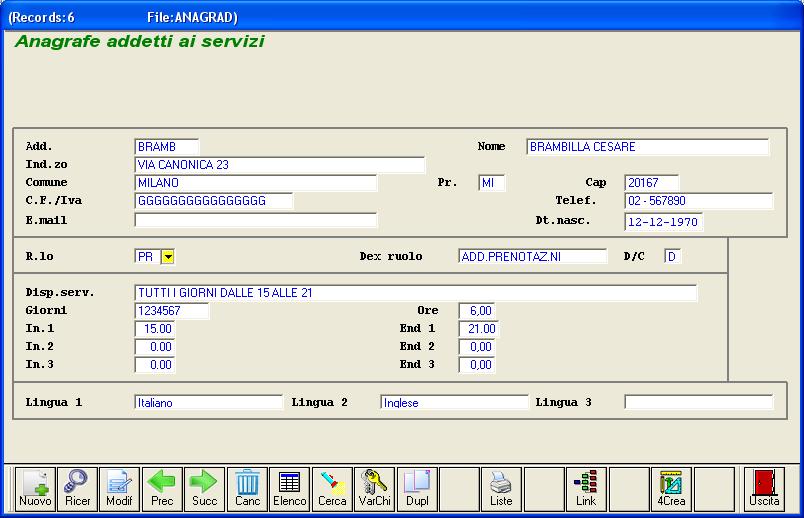Open the Ricer search tool
Viewport: 804px width, 518px height.
pyautogui.click(x=77, y=489)
